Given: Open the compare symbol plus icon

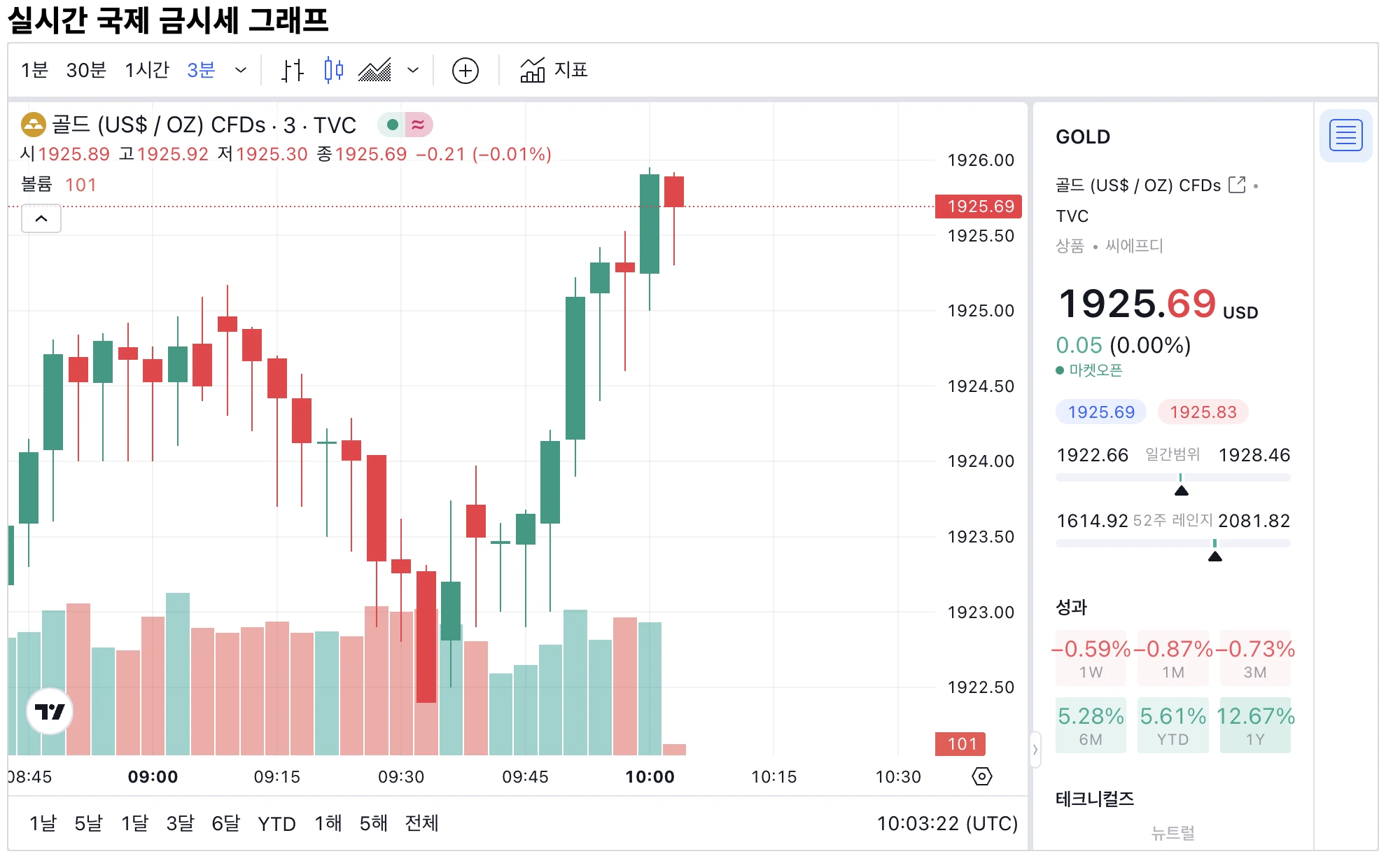Looking at the screenshot, I should [465, 70].
